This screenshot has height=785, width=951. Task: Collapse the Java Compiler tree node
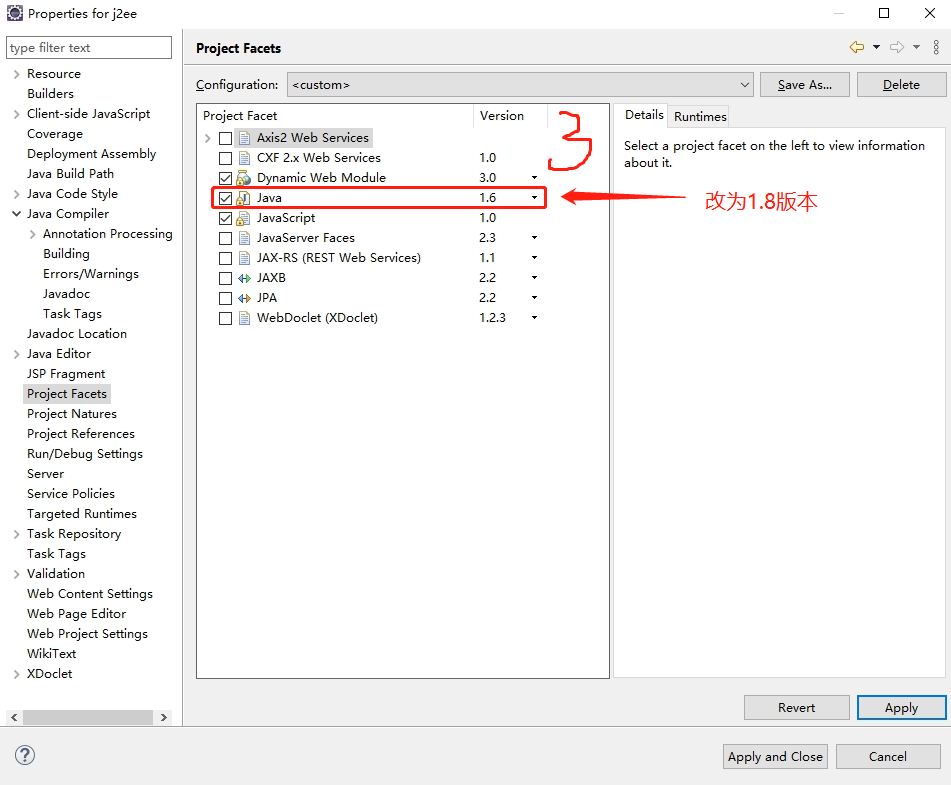tap(16, 214)
